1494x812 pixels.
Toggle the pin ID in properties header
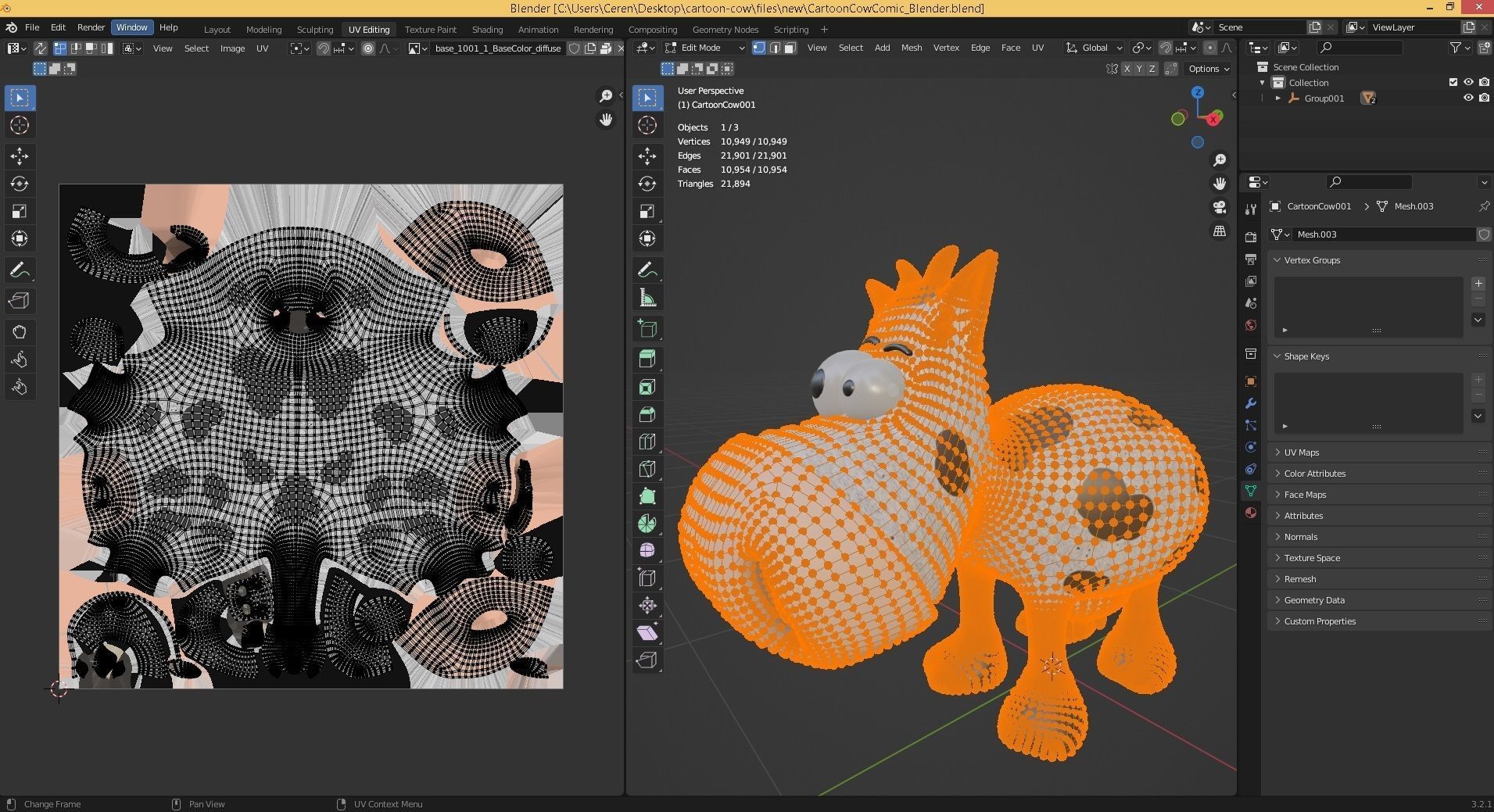point(1483,206)
